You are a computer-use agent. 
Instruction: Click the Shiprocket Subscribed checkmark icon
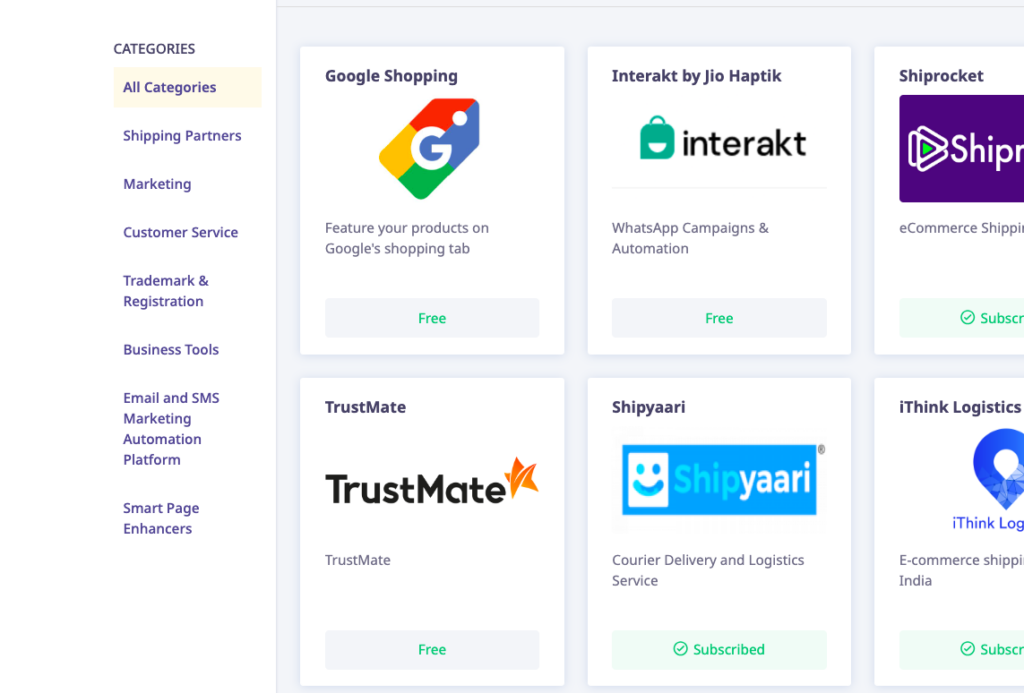tap(967, 318)
